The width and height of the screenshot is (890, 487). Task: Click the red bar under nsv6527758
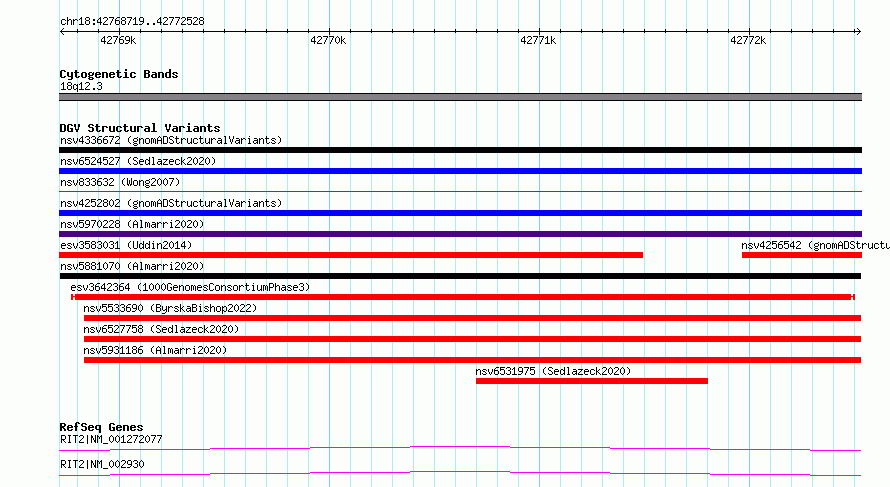click(472, 339)
